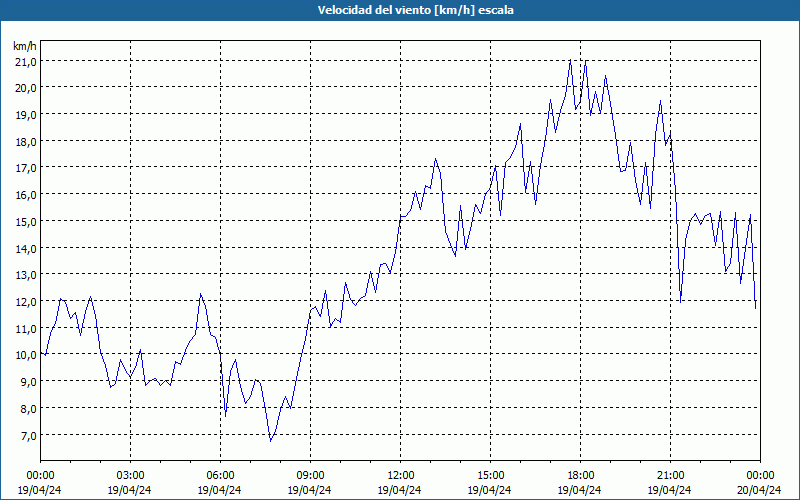Click the 10,0 y-axis value
Screen dimensions: 800x500
(27, 356)
